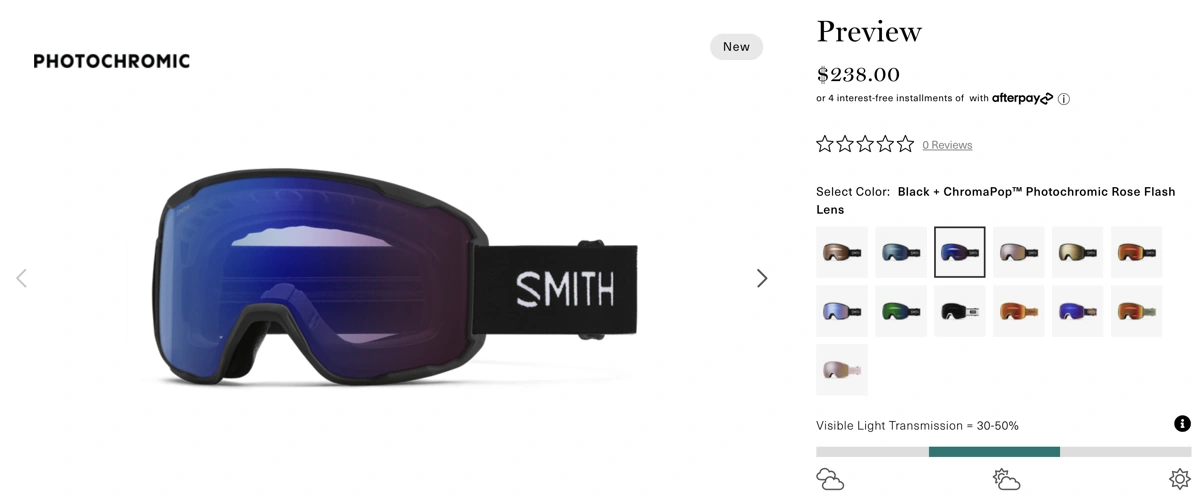Open the 0 Reviews link
The height and width of the screenshot is (500, 1200).
pos(947,145)
